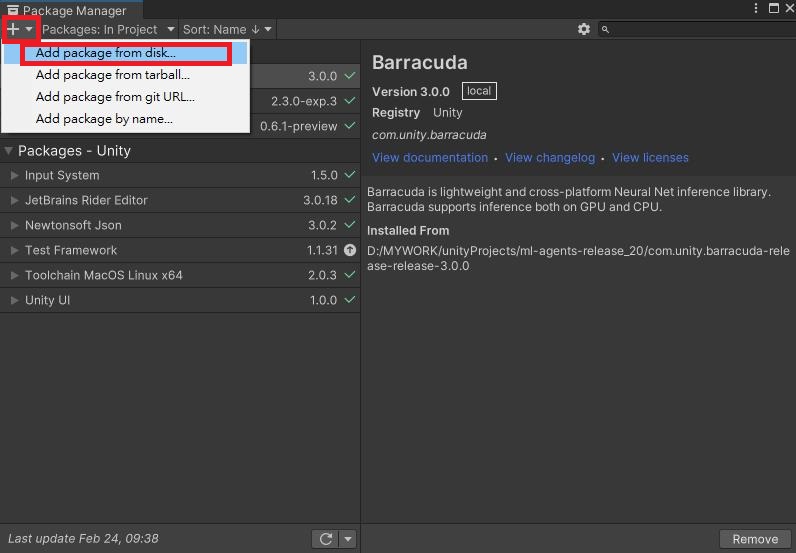Choose Add package from tarball
The width and height of the screenshot is (796, 553).
pyautogui.click(x=125, y=75)
